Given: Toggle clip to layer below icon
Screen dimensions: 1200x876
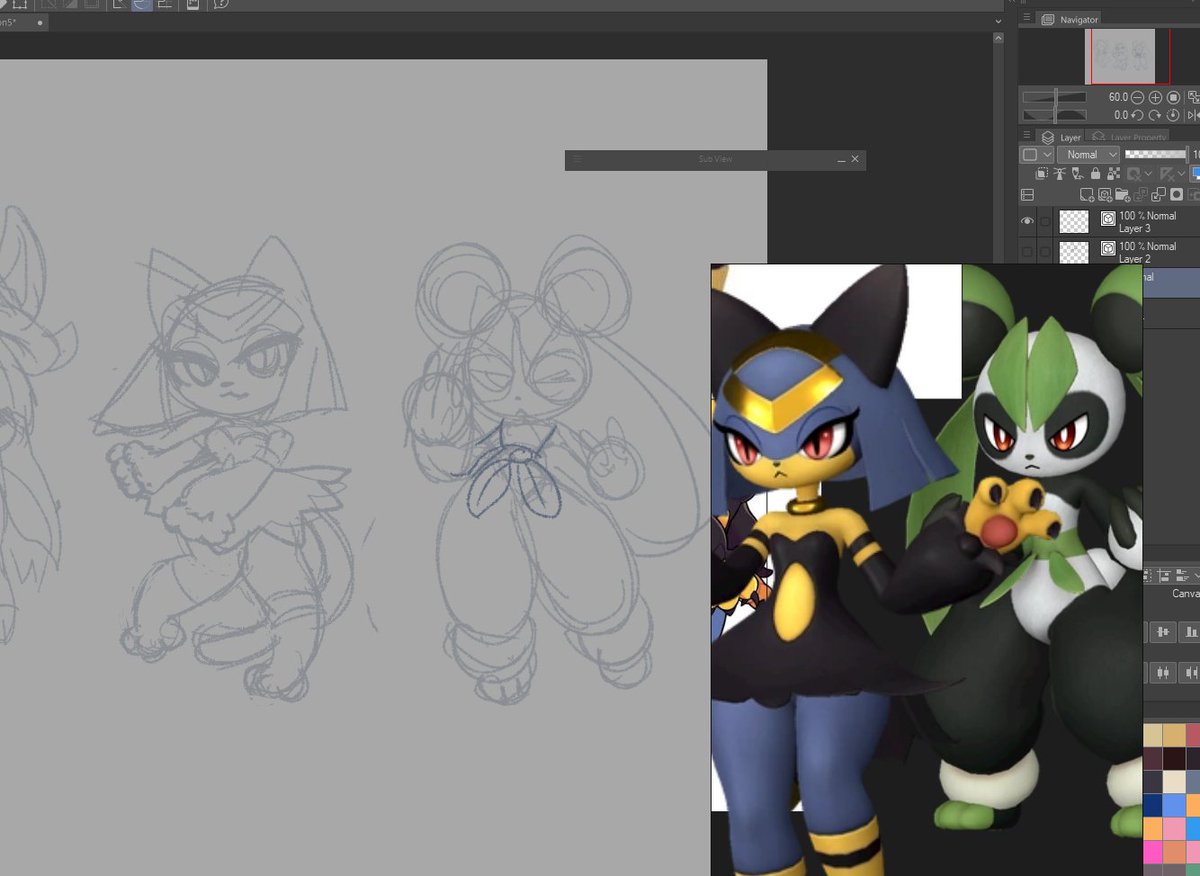Looking at the screenshot, I should pyautogui.click(x=1042, y=173).
